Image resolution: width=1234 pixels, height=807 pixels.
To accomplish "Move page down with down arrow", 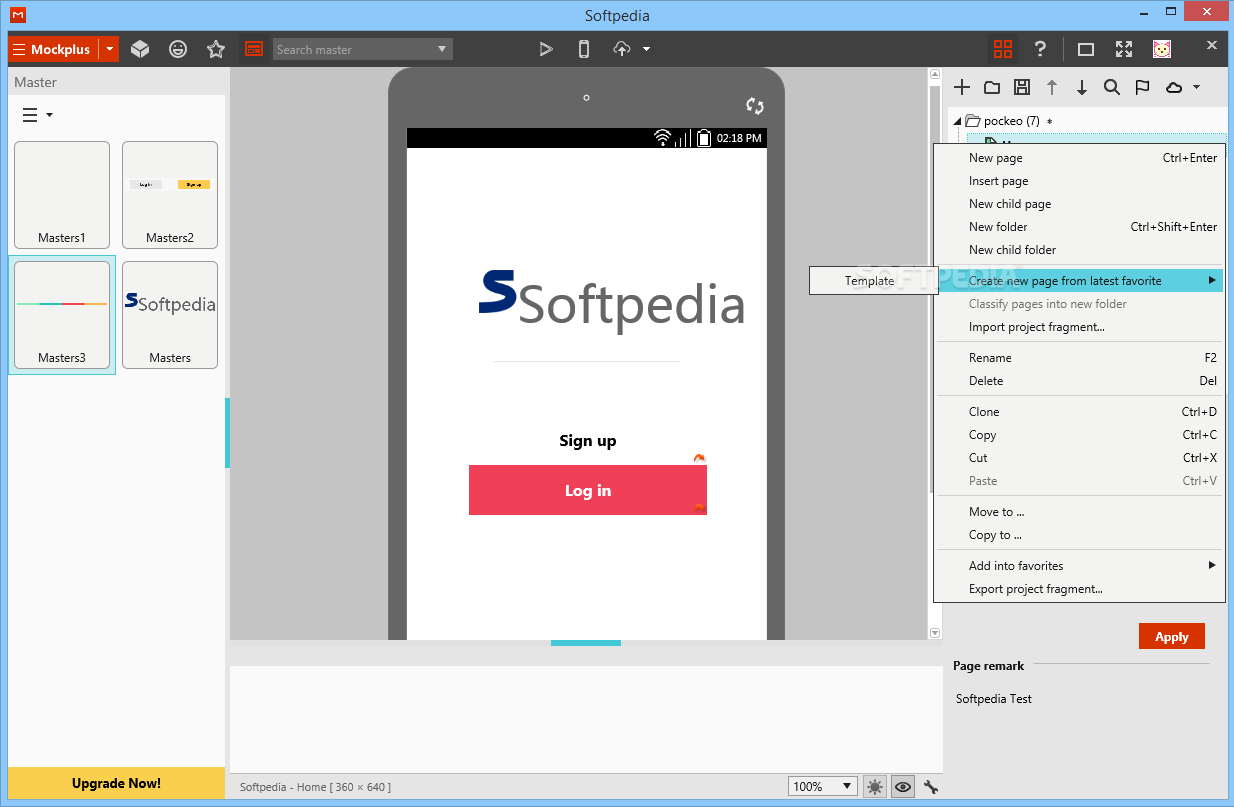I will pyautogui.click(x=1082, y=87).
